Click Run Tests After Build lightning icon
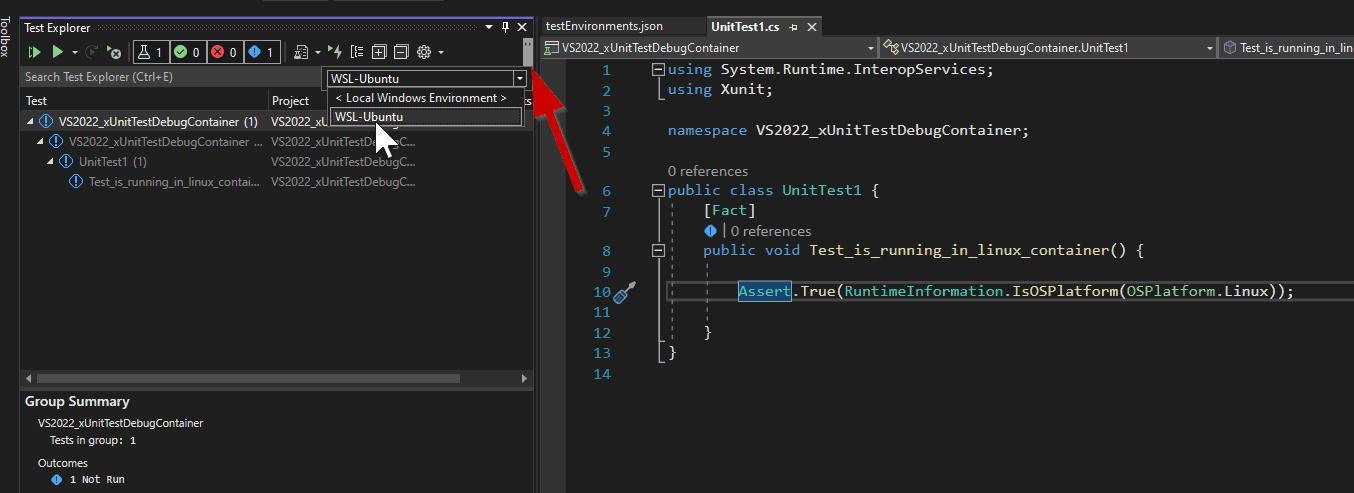1354x493 pixels. click(336, 52)
